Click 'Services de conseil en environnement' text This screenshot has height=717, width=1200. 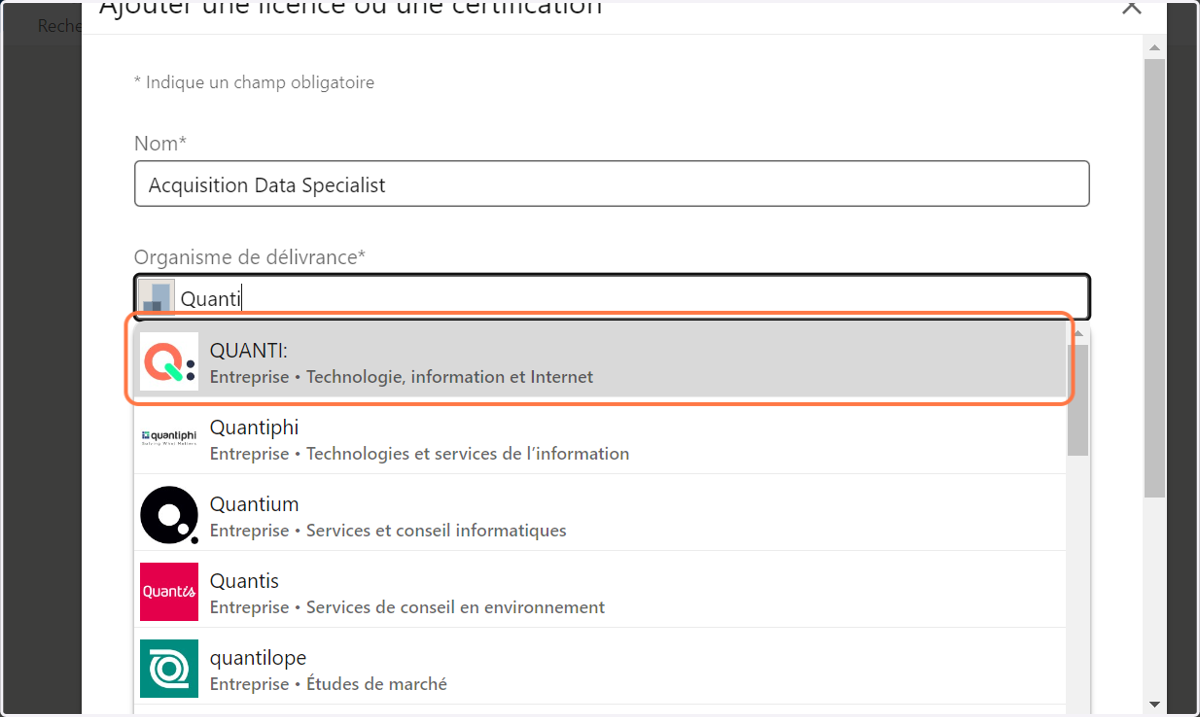point(455,607)
